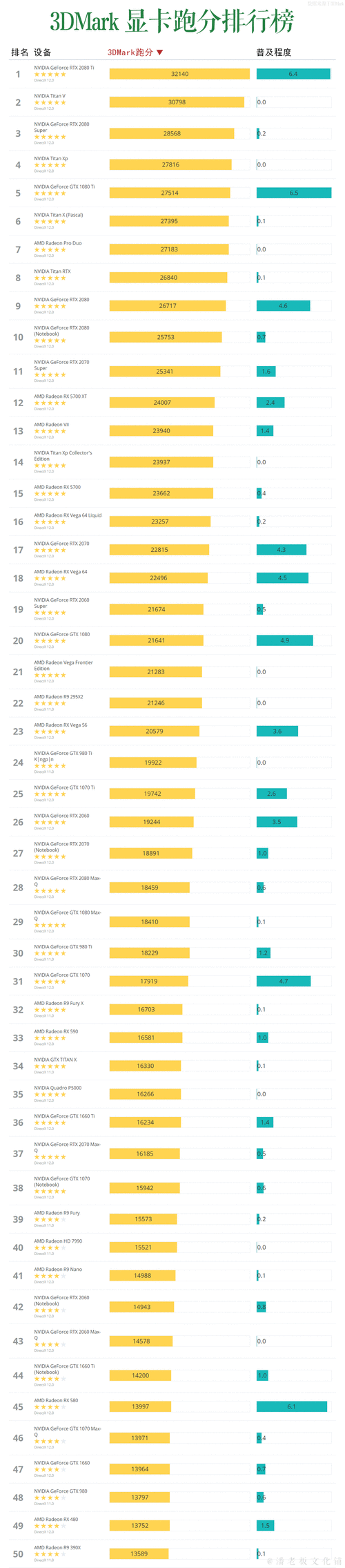The image size is (345, 1568).
Task: Click the yellow score bar showing 32140
Action: pyautogui.click(x=179, y=74)
